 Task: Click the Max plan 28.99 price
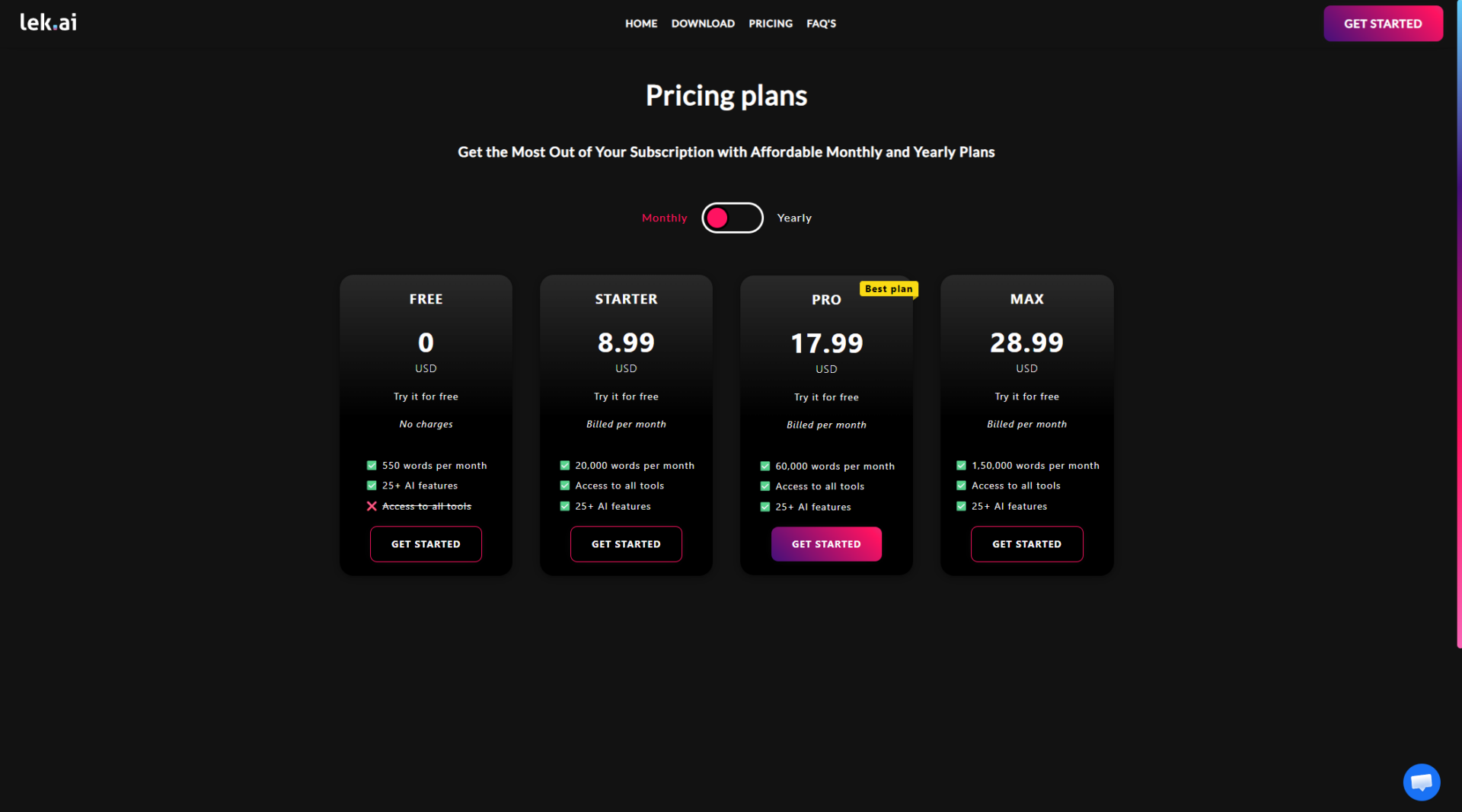[x=1026, y=342]
